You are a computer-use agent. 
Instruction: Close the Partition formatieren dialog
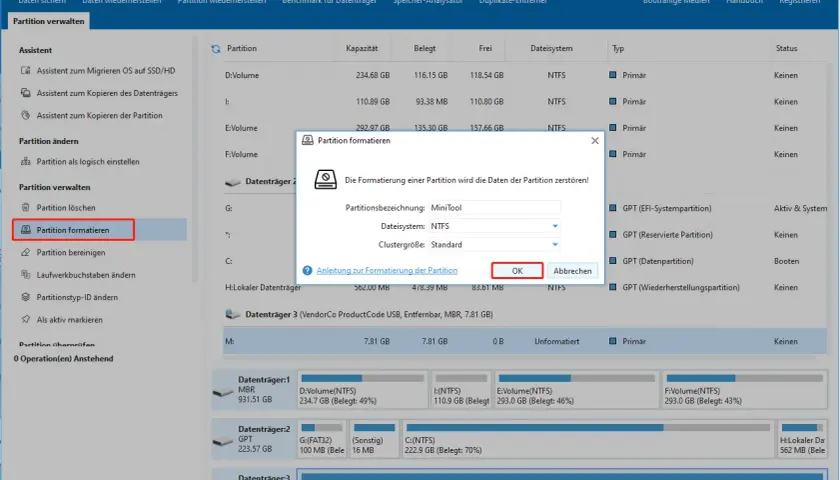[x=595, y=140]
